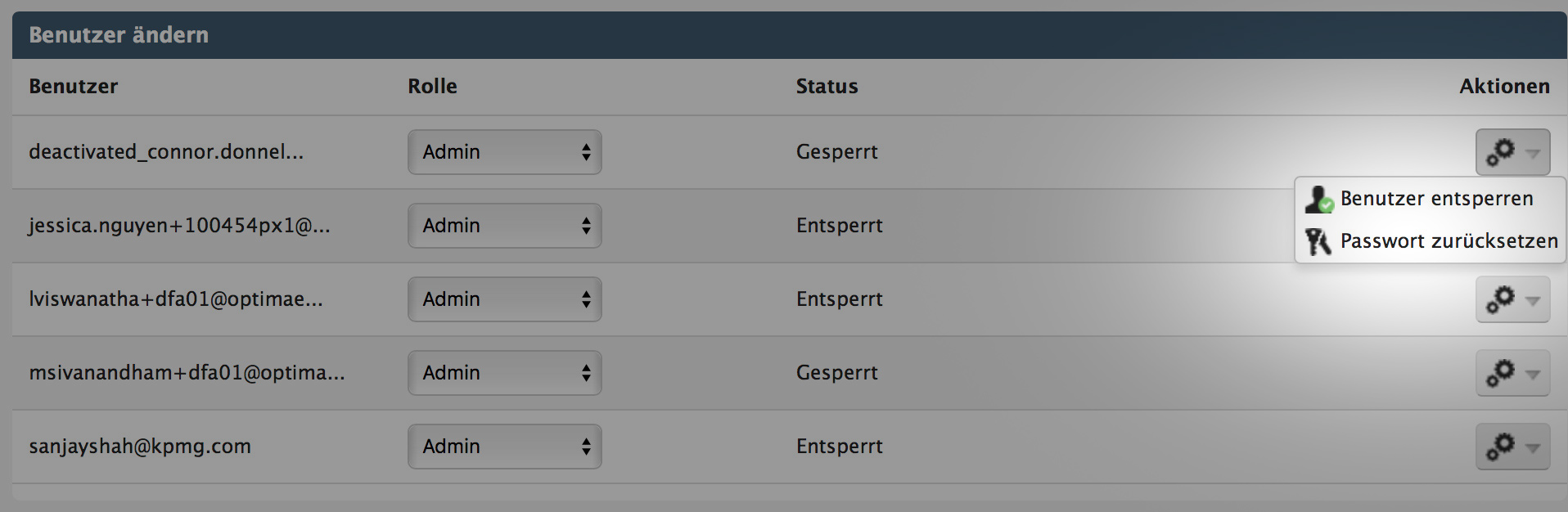Click the Benutzer column header
This screenshot has width=1568, height=512.
[x=74, y=87]
